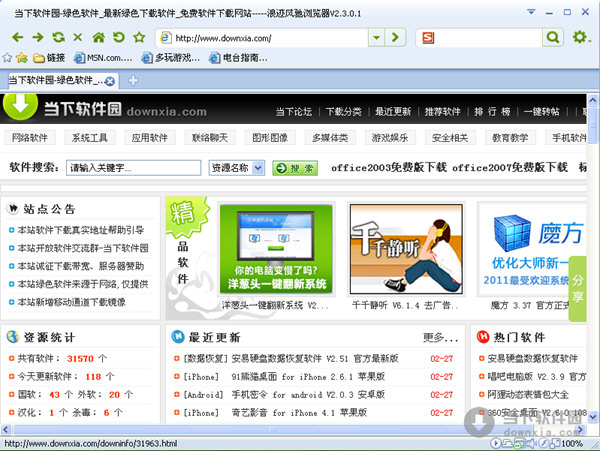Open the 多玩游戏 bookmark

point(171,58)
